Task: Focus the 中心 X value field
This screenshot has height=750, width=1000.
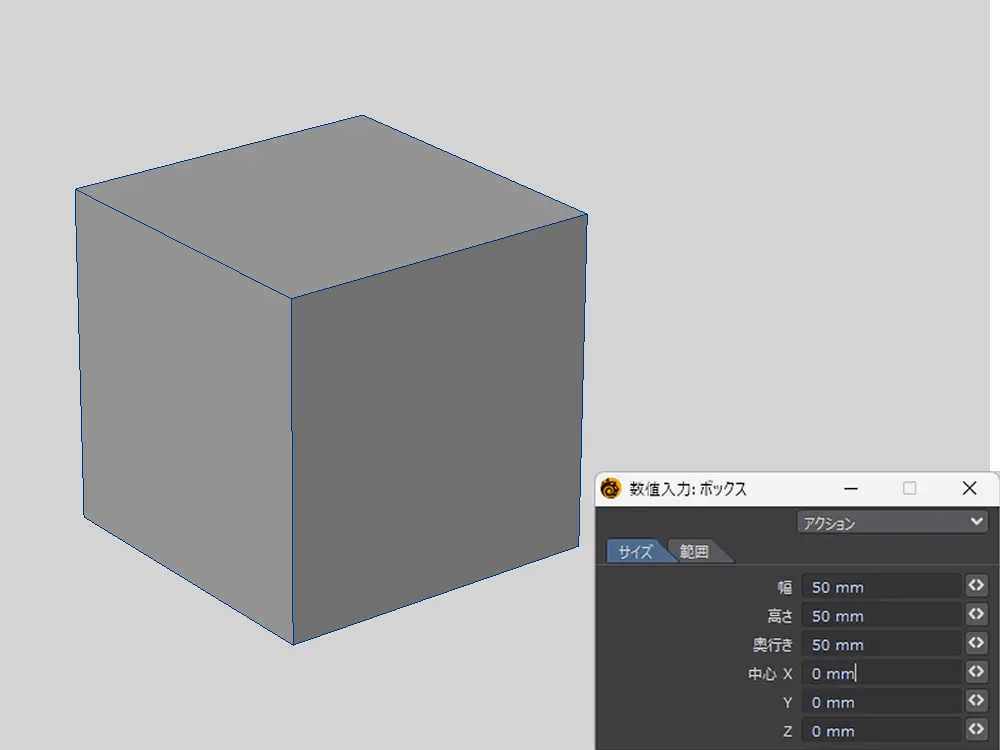Action: click(x=881, y=674)
